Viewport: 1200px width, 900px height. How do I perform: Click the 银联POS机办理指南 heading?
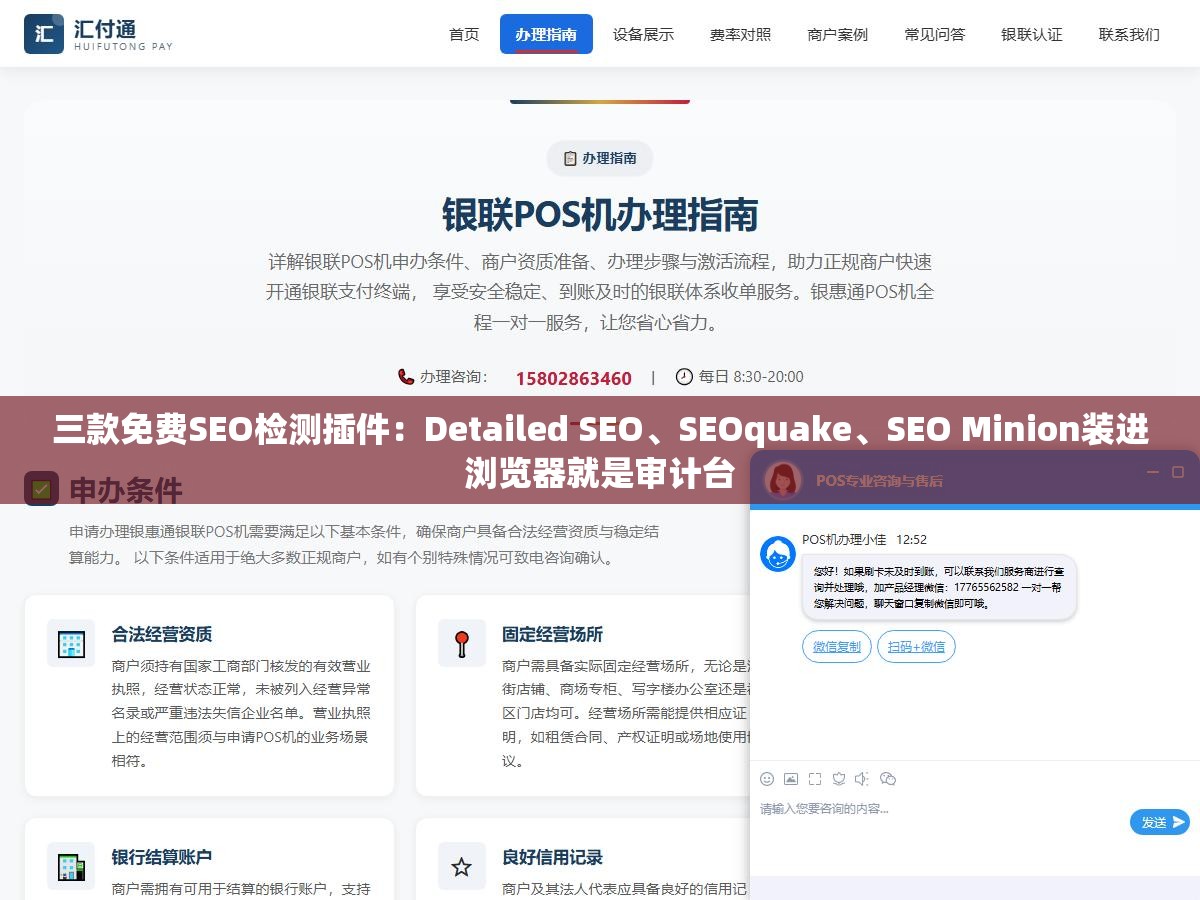600,215
